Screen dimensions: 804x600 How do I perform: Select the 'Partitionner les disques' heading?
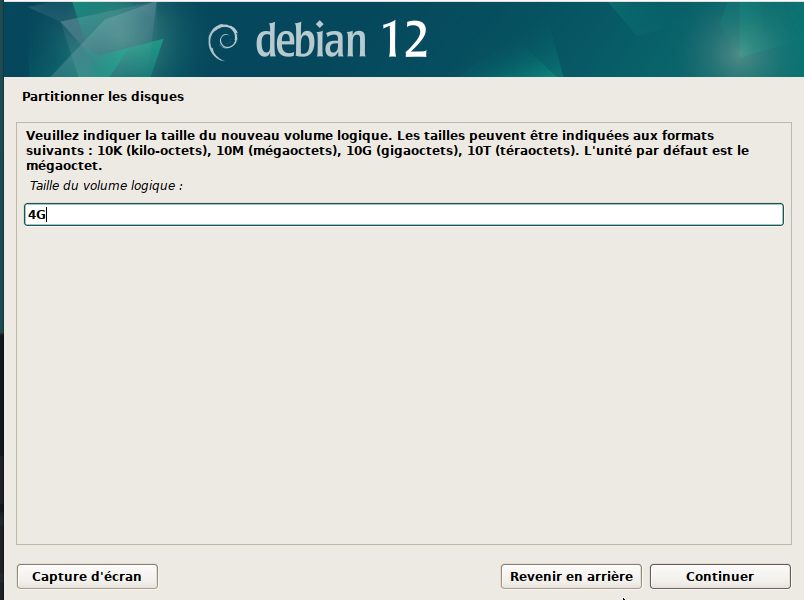pyautogui.click(x=103, y=96)
